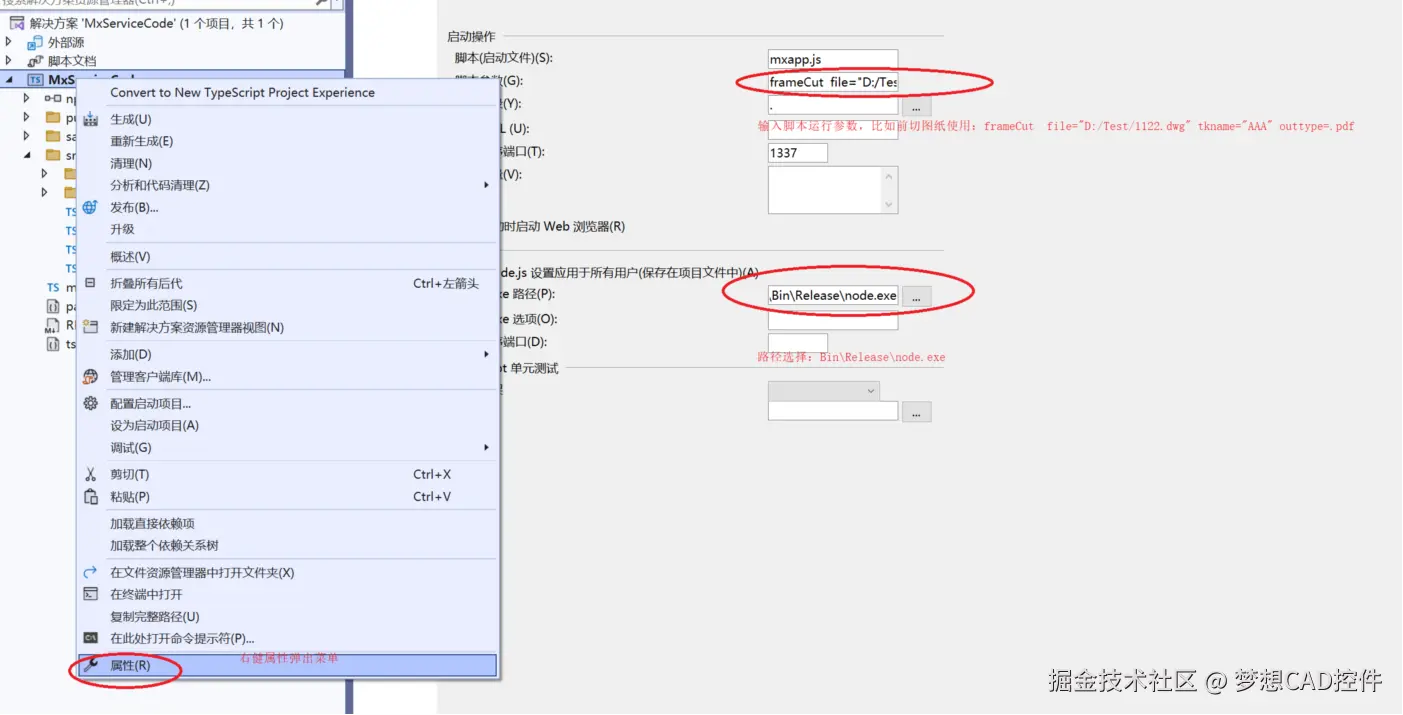Click the npm node icon in the tree
The height and width of the screenshot is (715, 1403).
point(53,99)
